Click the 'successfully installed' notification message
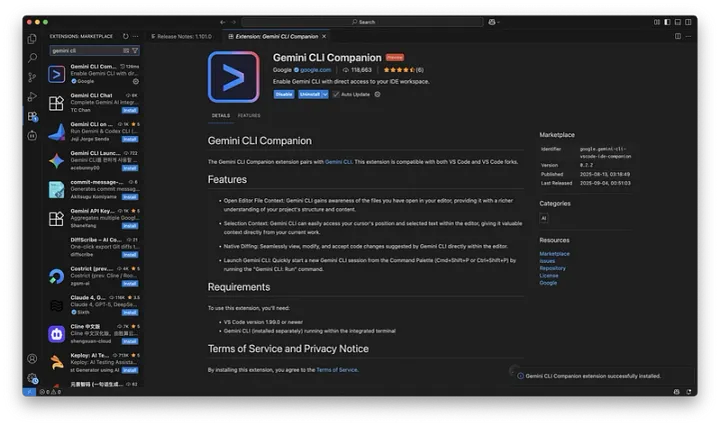The width and height of the screenshot is (720, 426). click(593, 376)
